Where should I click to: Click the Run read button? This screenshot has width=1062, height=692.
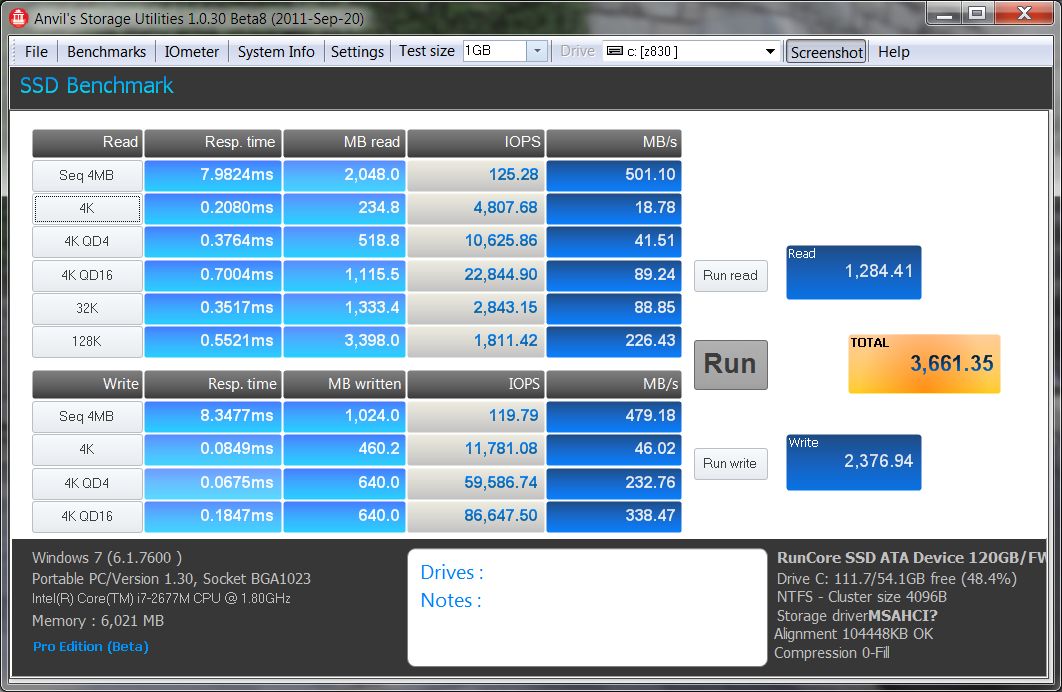coord(730,276)
